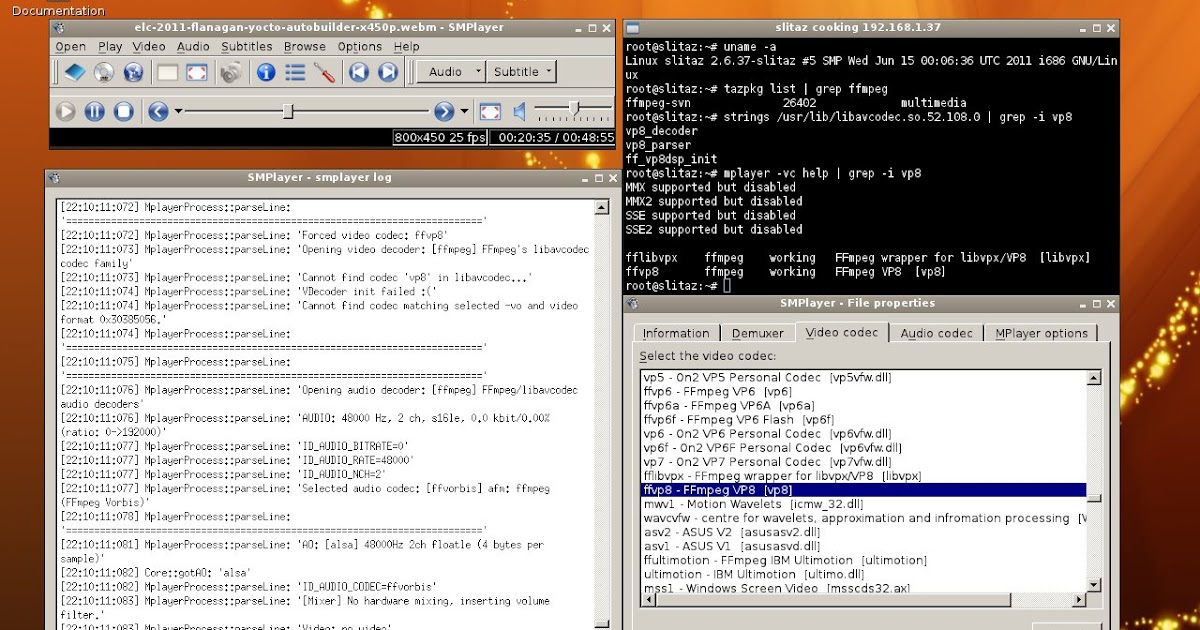Click fullscreen icon in upper SMPlayer toolbar
Screen dimensions: 1200x630
click(197, 72)
